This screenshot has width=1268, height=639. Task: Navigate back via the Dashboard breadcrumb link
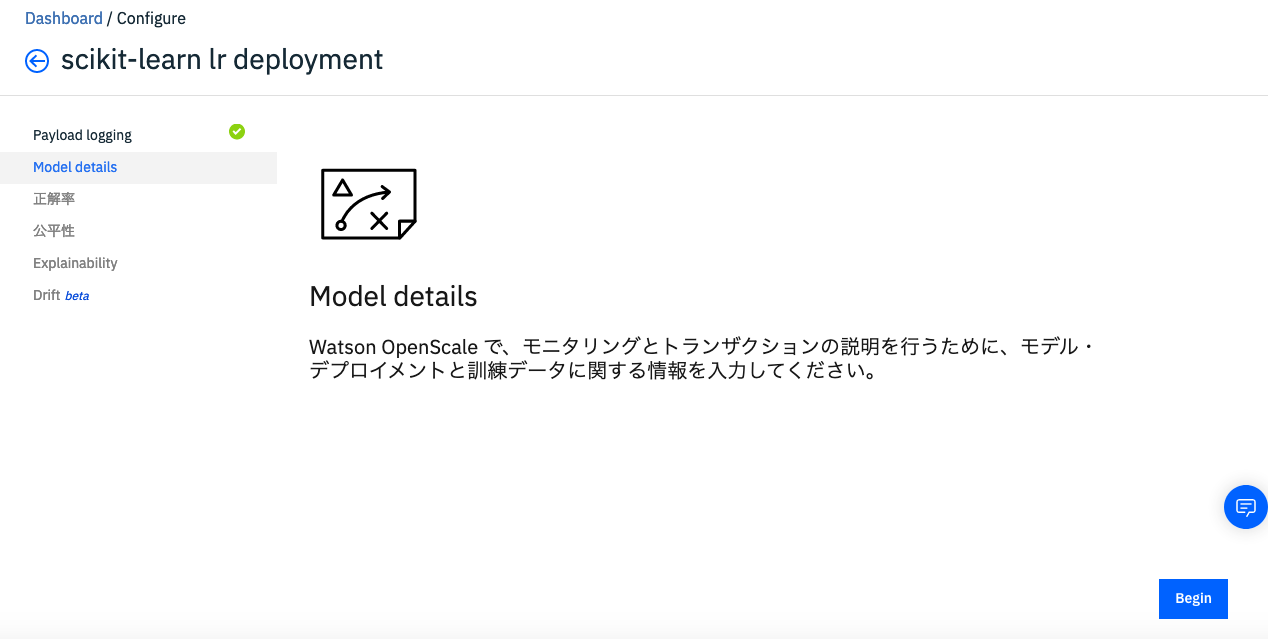(x=64, y=17)
